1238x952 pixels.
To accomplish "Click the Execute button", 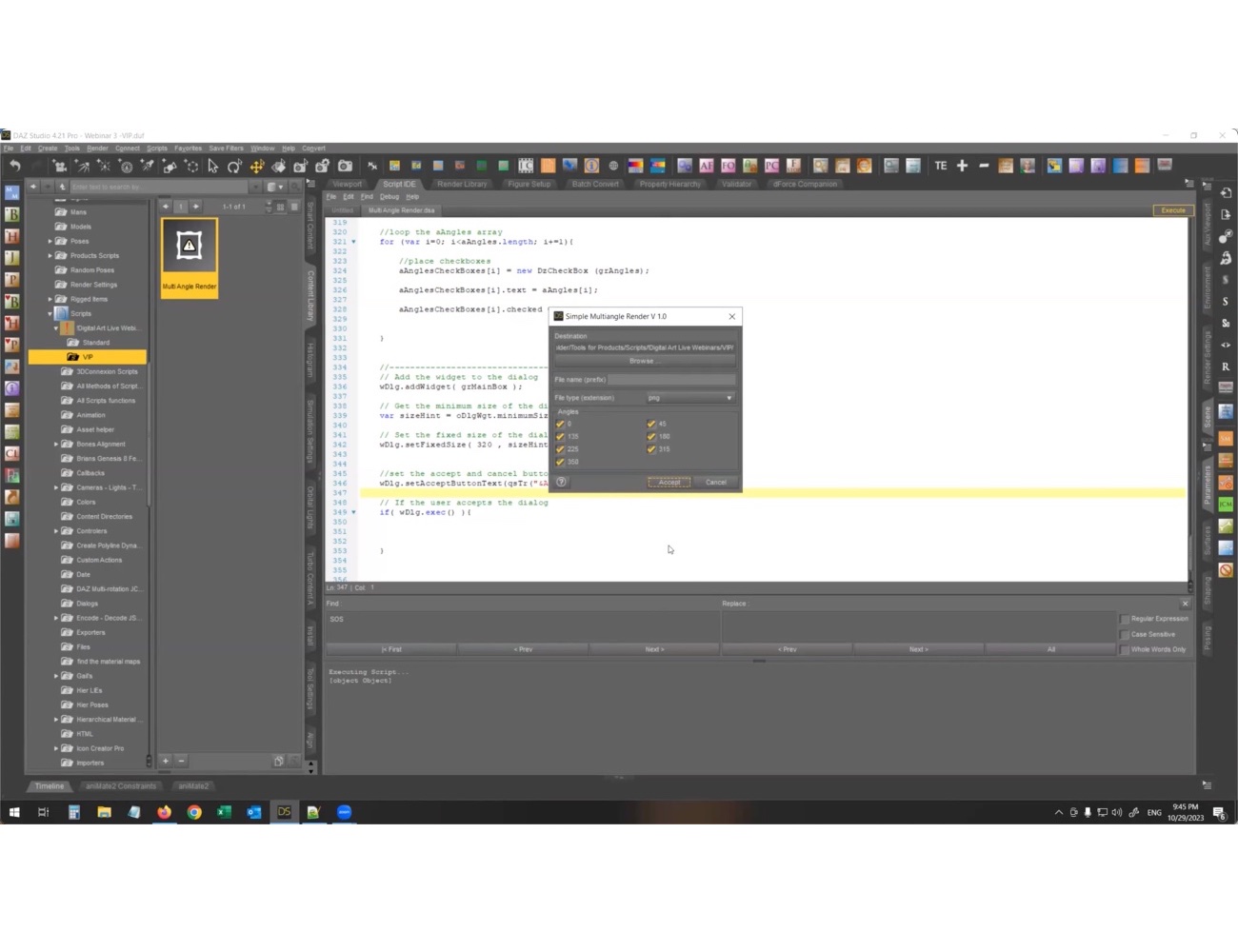I will coord(1172,209).
